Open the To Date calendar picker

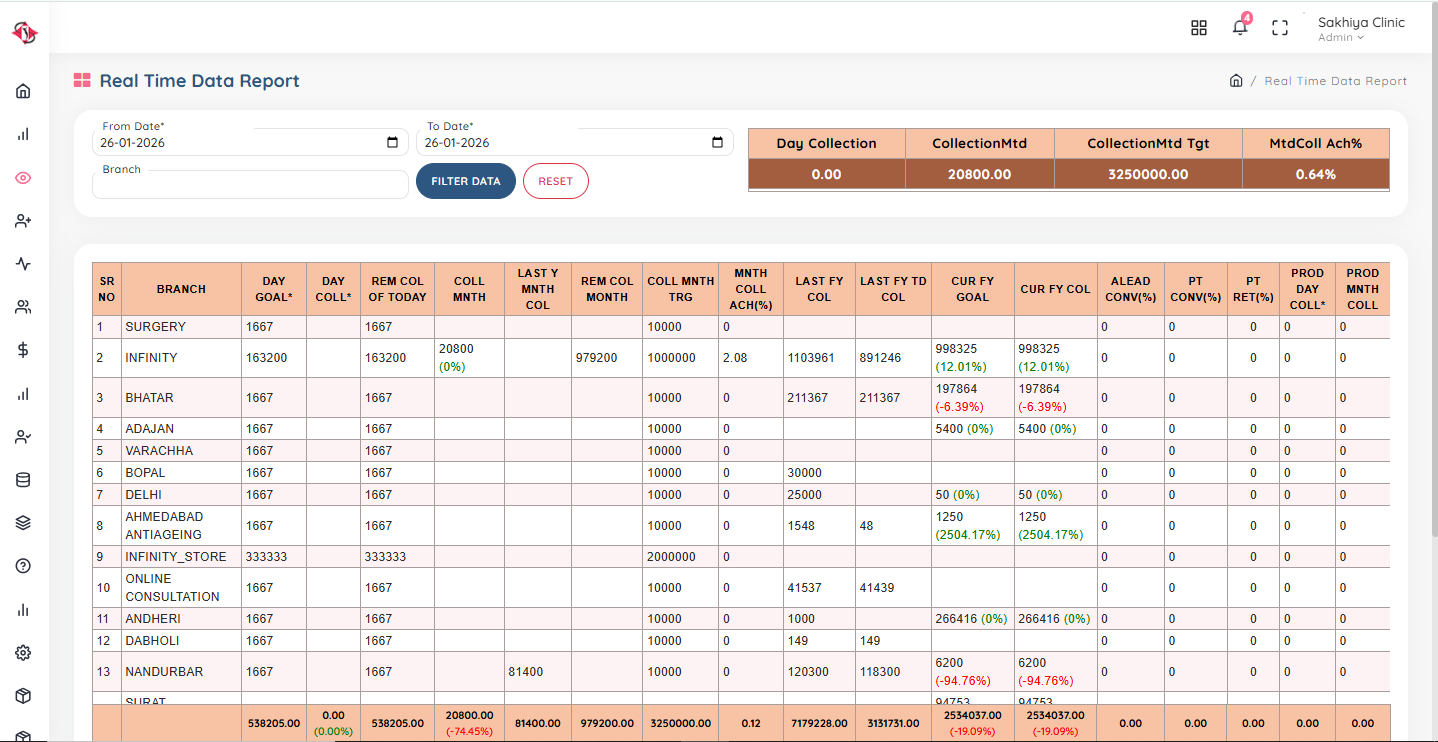click(717, 142)
